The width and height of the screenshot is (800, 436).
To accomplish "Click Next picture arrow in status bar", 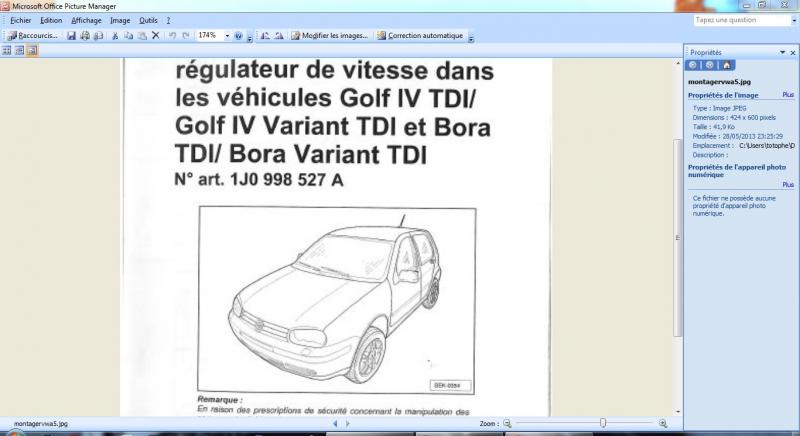I will pos(348,423).
